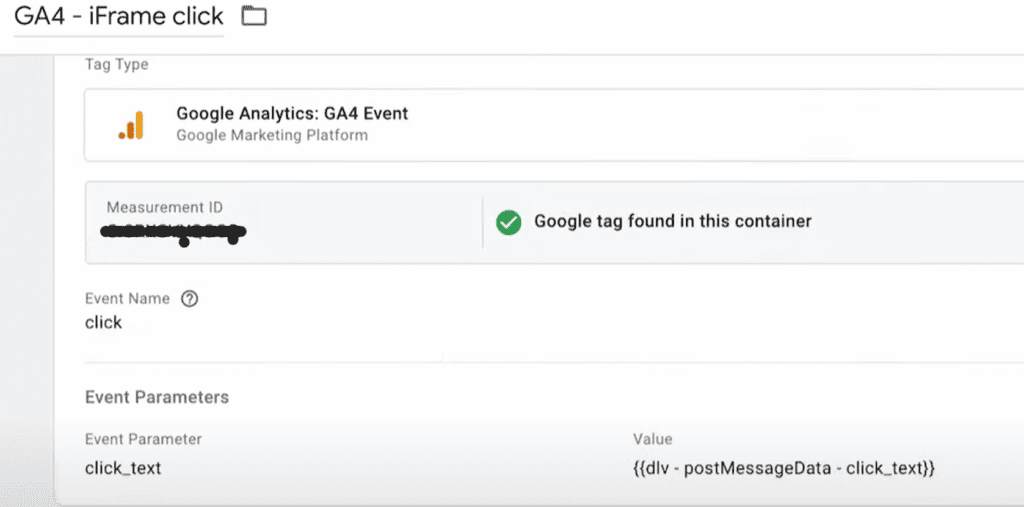The height and width of the screenshot is (507, 1024).
Task: Select the dlv - postMessageData - click_text value
Action: 783,467
